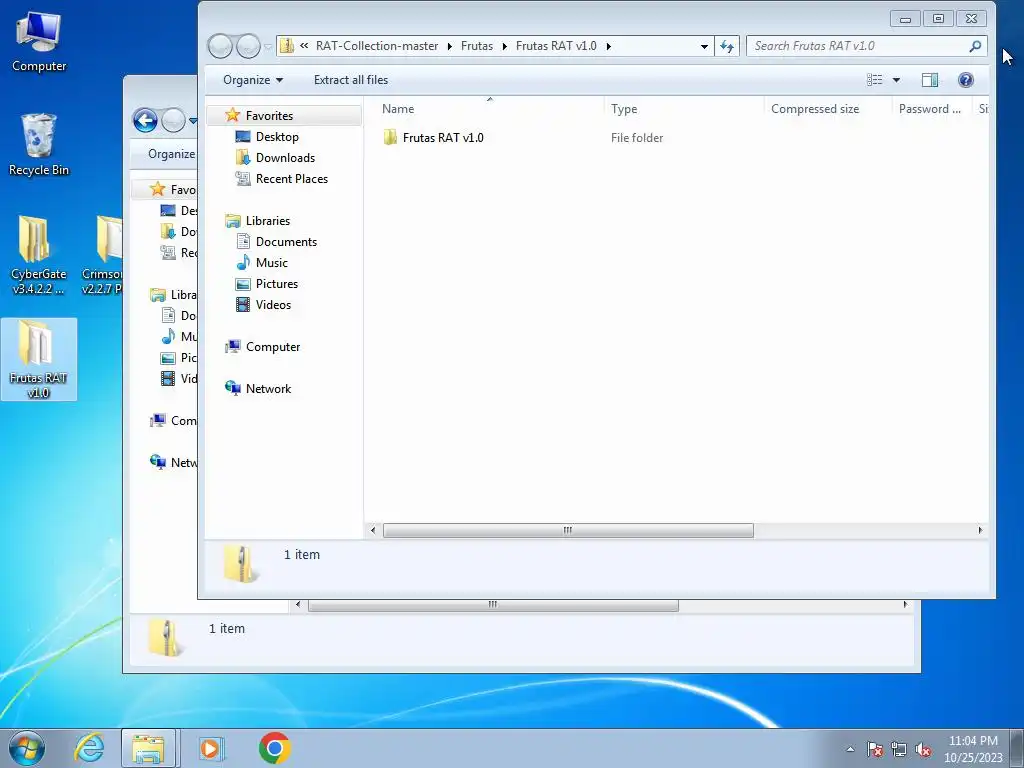Change your view button

pos(874,80)
